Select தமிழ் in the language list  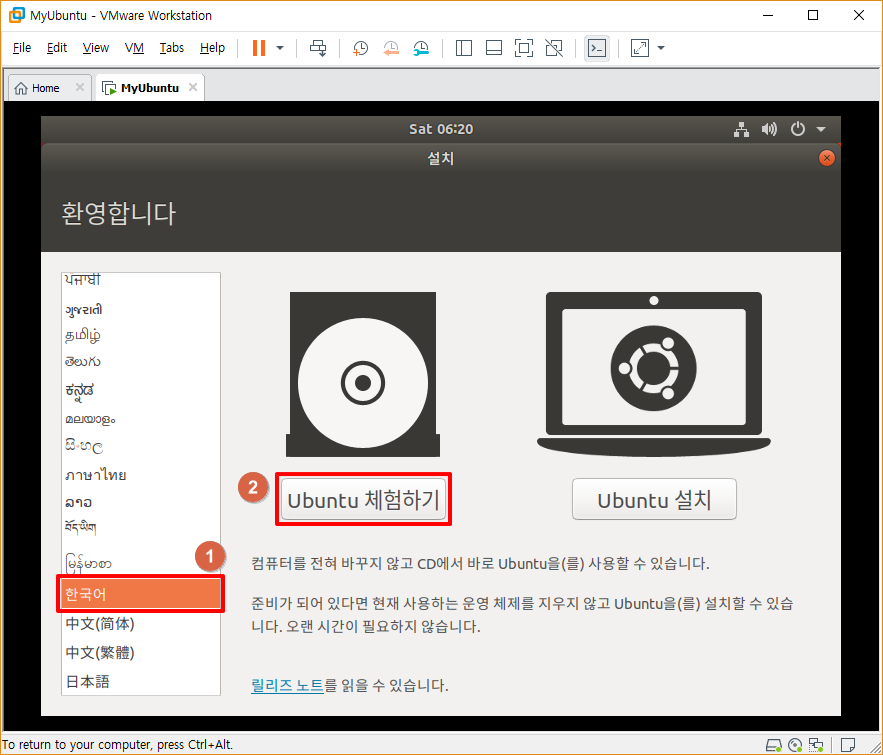[x=141, y=336]
